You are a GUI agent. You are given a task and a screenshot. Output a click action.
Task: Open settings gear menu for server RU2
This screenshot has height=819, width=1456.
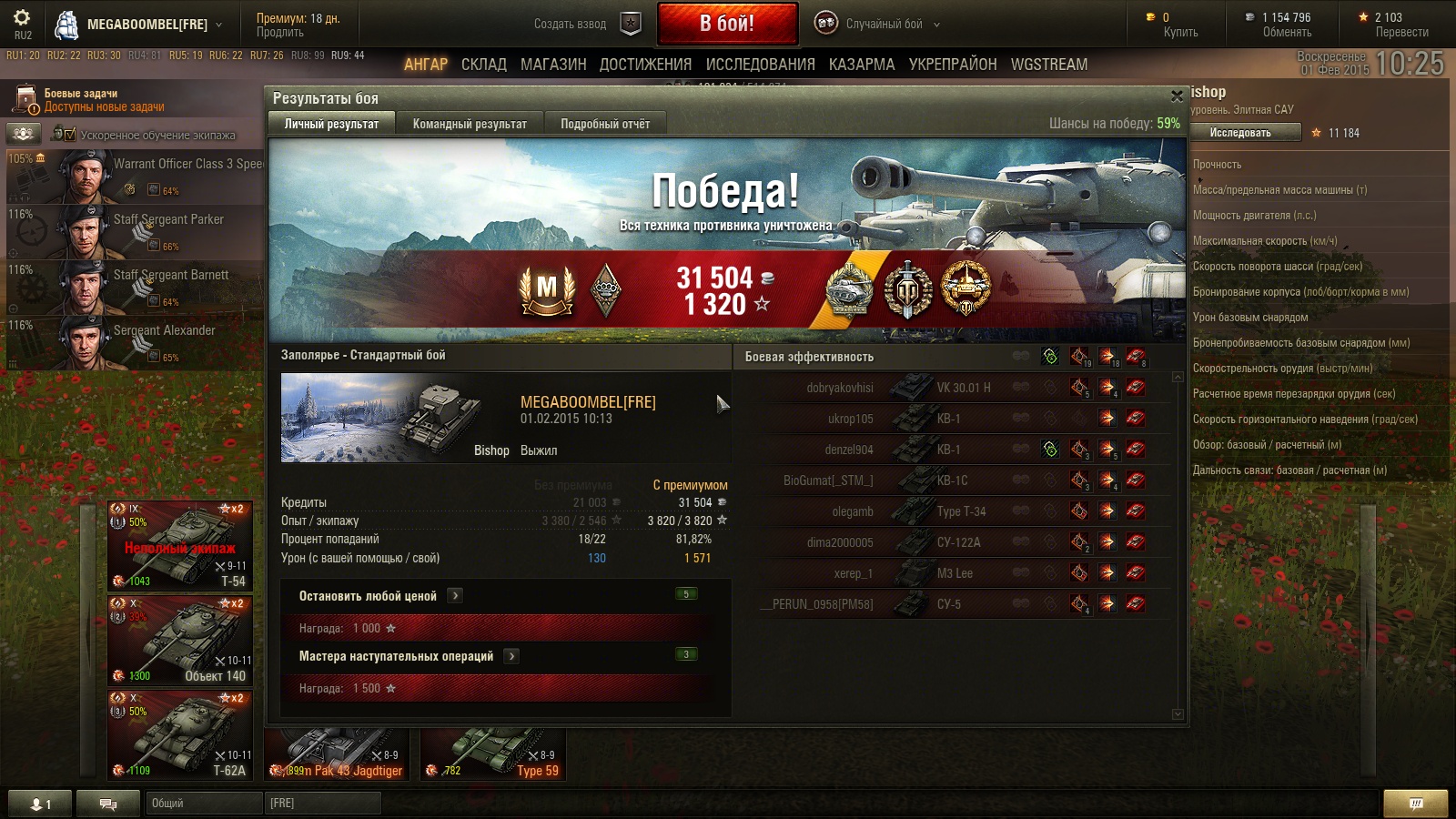point(22,17)
